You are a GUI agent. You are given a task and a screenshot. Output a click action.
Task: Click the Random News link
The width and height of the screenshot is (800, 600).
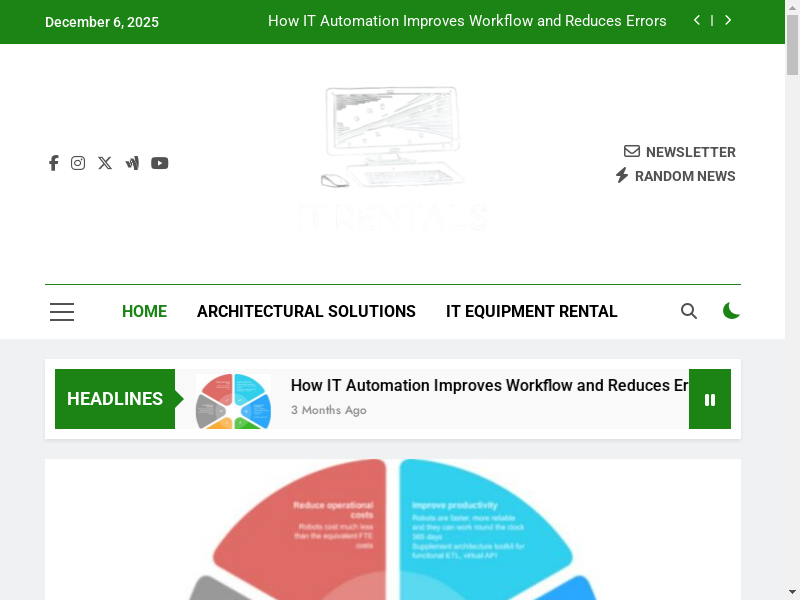(x=675, y=176)
